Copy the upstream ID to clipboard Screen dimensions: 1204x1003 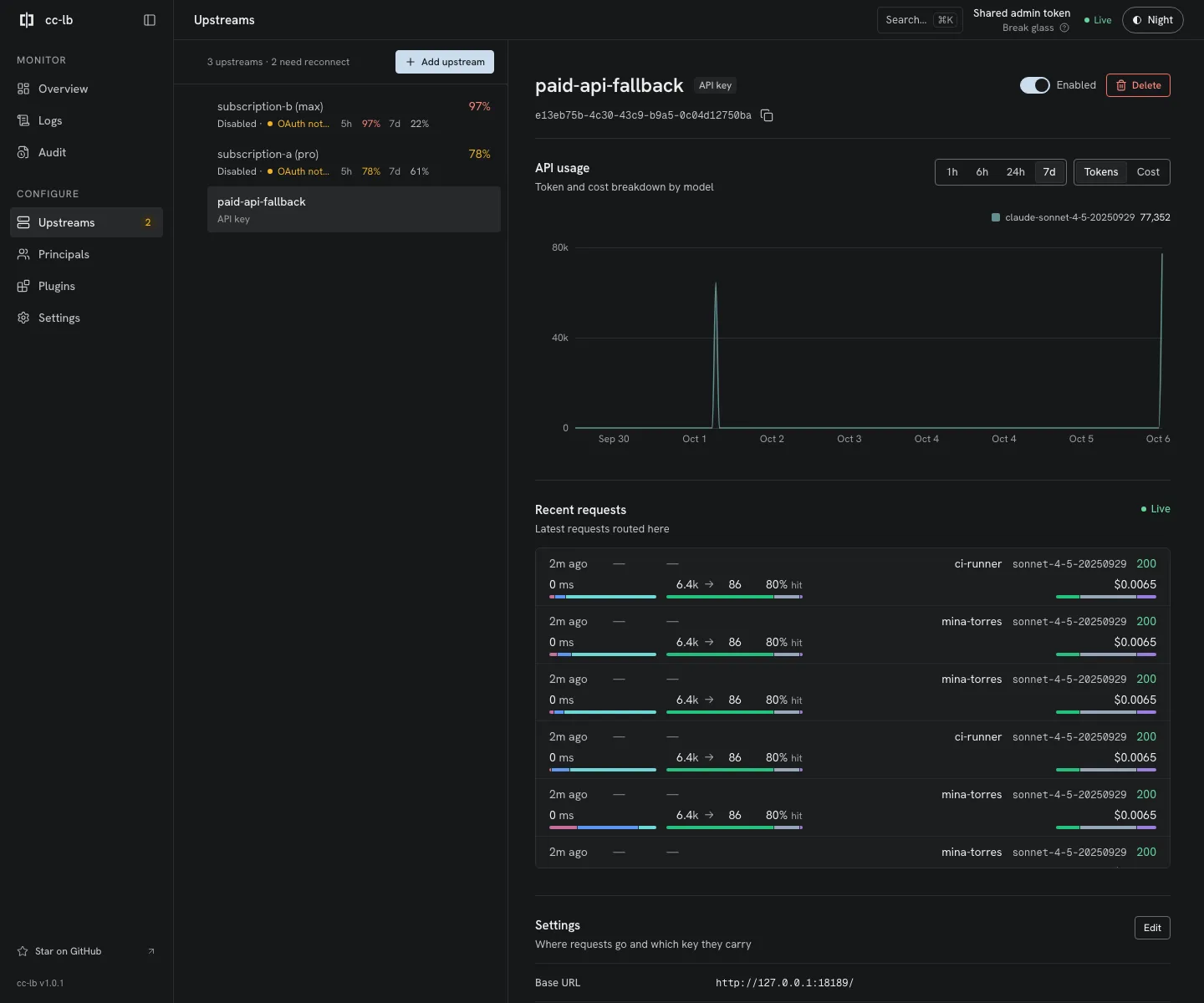click(767, 115)
